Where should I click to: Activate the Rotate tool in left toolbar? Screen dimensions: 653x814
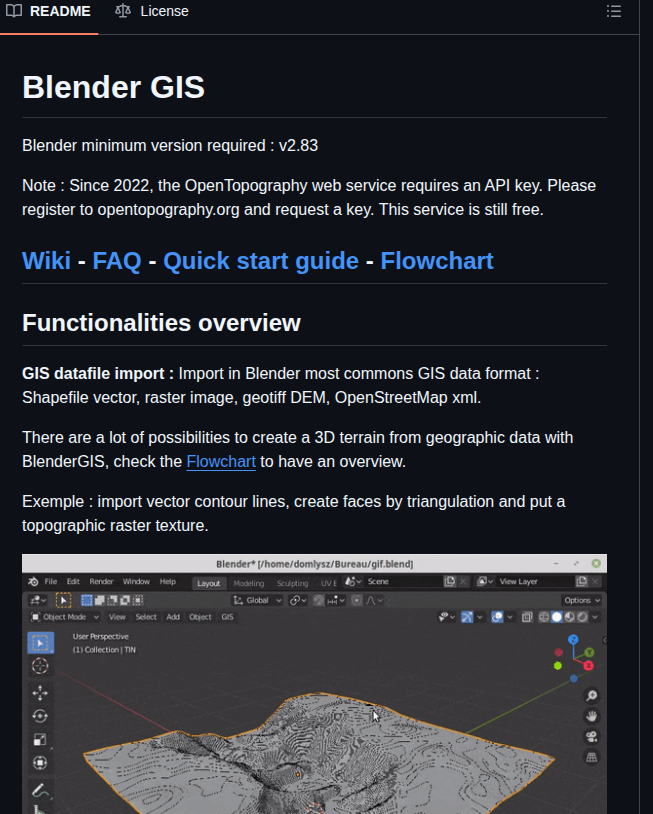coord(40,716)
